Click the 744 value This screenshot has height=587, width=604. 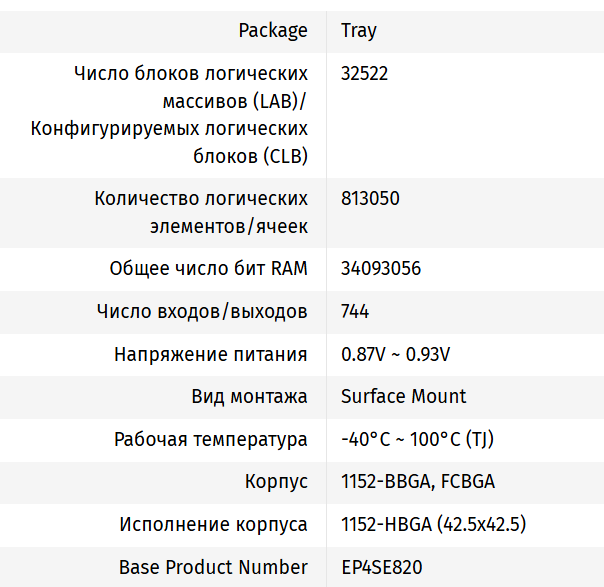[x=355, y=312]
